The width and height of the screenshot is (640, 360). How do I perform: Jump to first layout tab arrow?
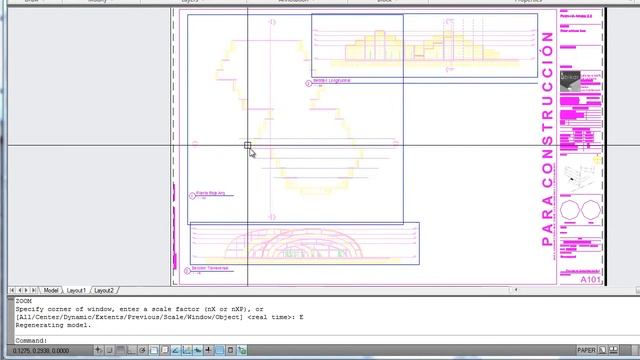click(x=12, y=290)
